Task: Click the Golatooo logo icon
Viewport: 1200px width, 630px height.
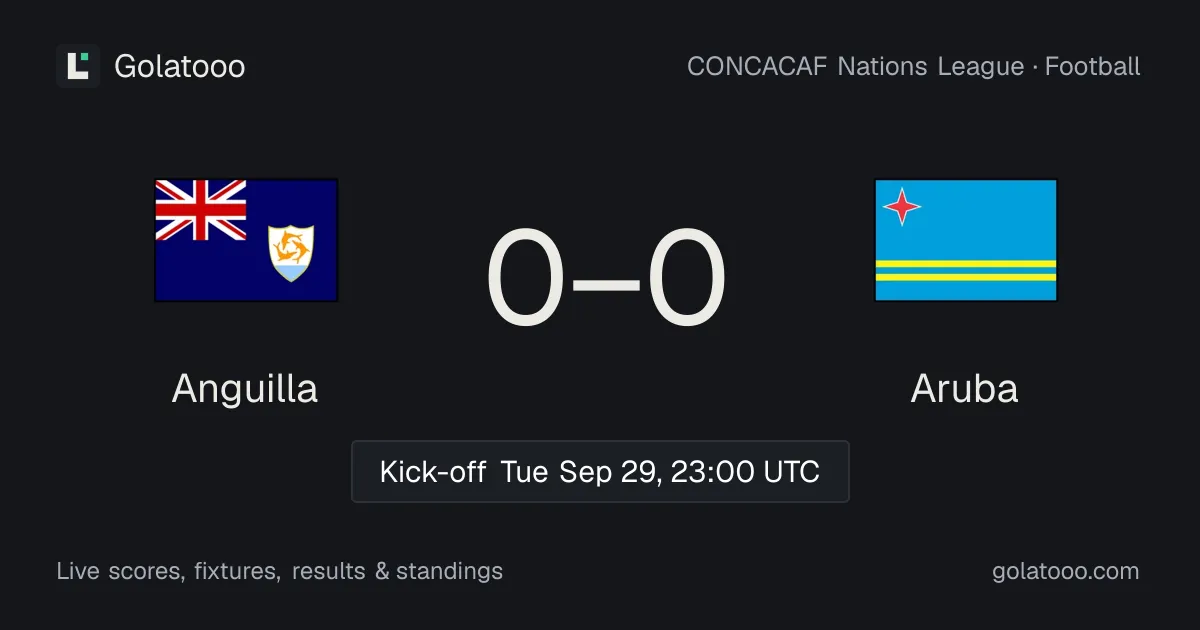Action: pos(78,66)
